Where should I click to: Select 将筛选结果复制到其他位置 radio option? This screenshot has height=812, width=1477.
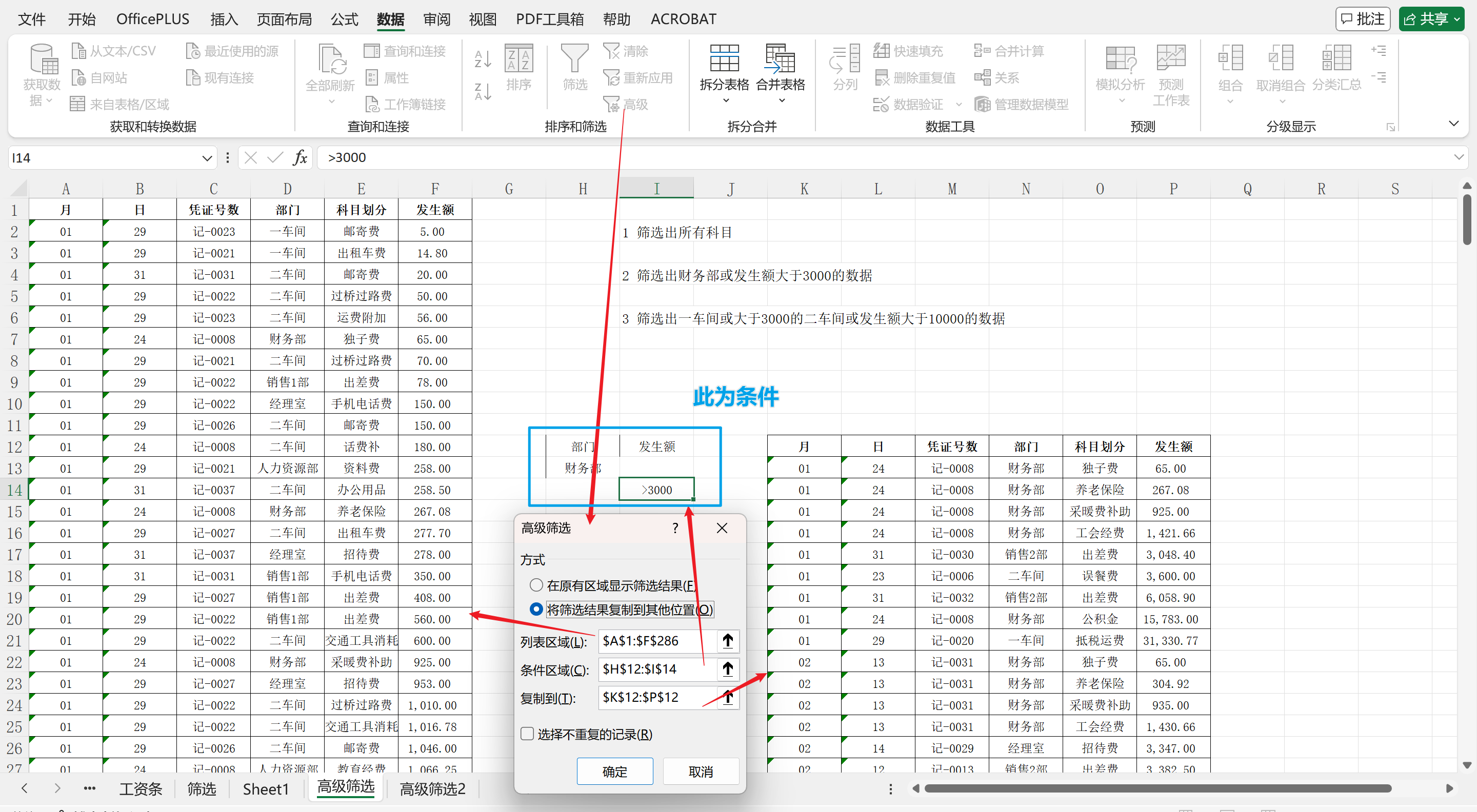click(536, 609)
